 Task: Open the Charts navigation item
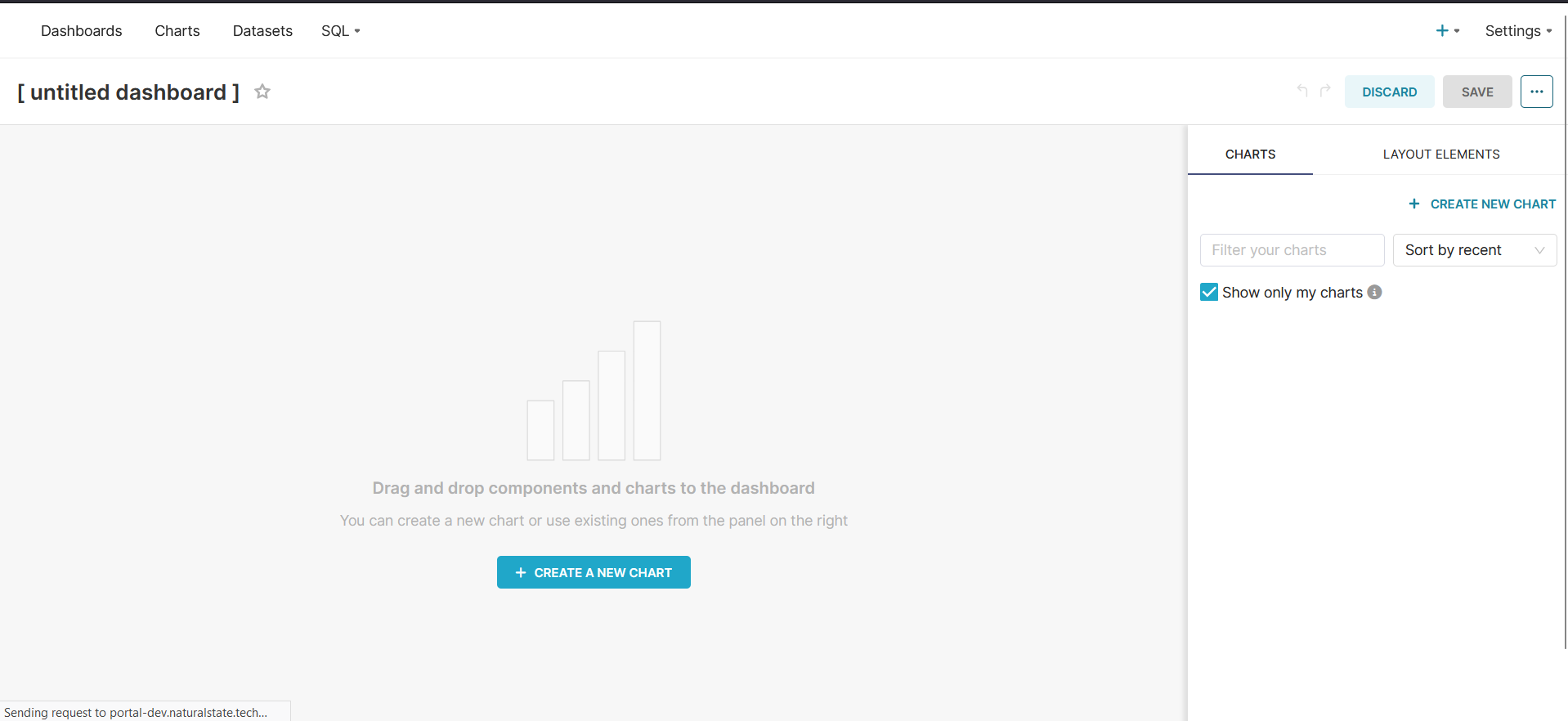[x=177, y=31]
